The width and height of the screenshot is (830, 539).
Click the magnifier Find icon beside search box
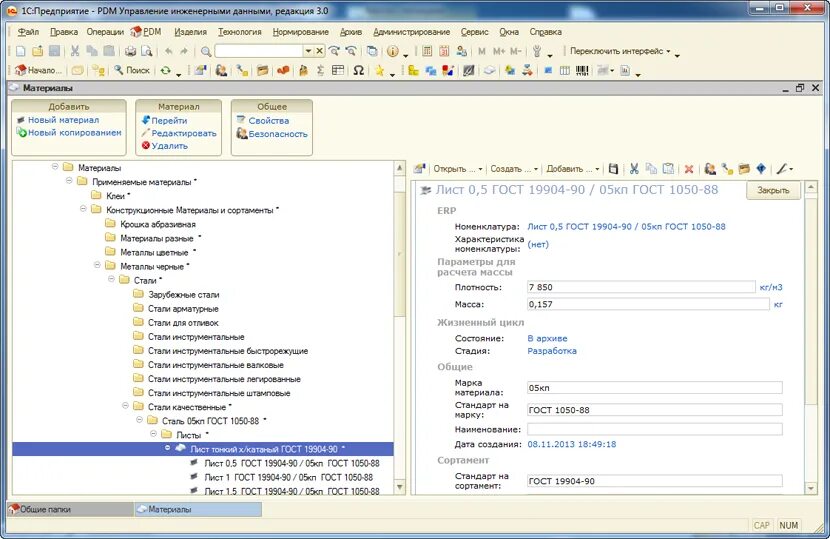[x=206, y=51]
